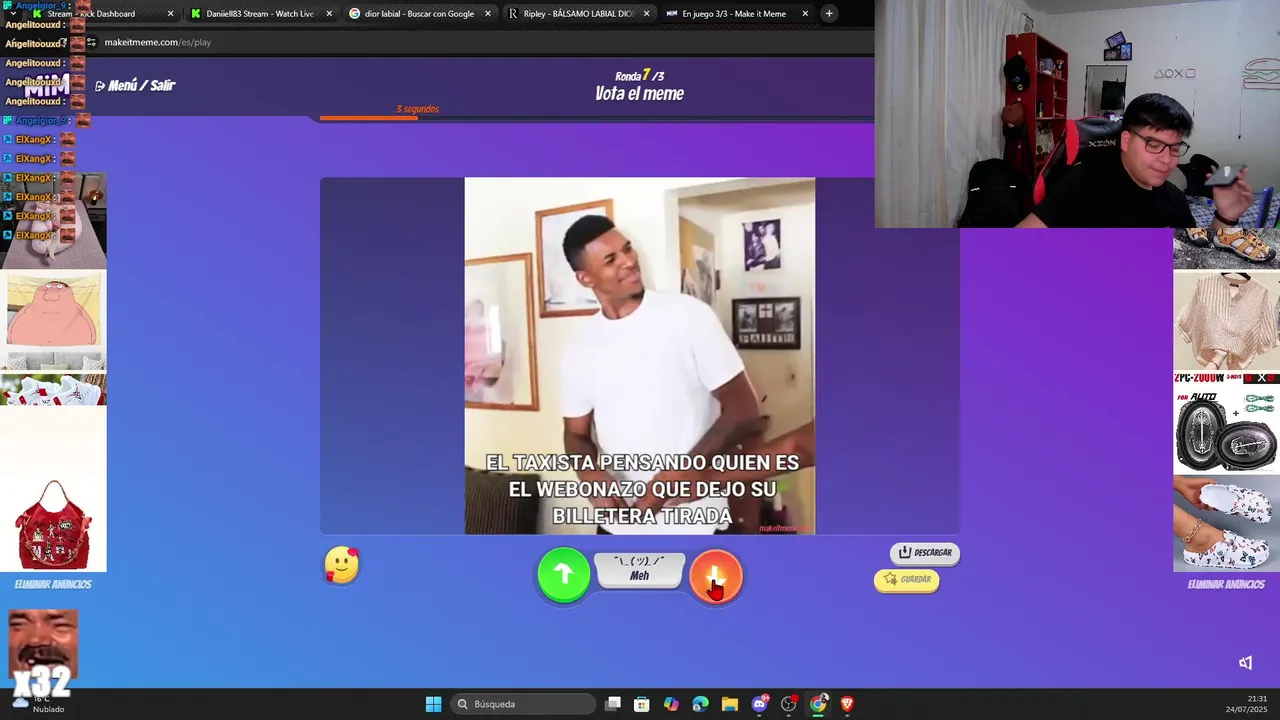Open the car speakers ad
The image size is (1280, 720).
(1226, 422)
